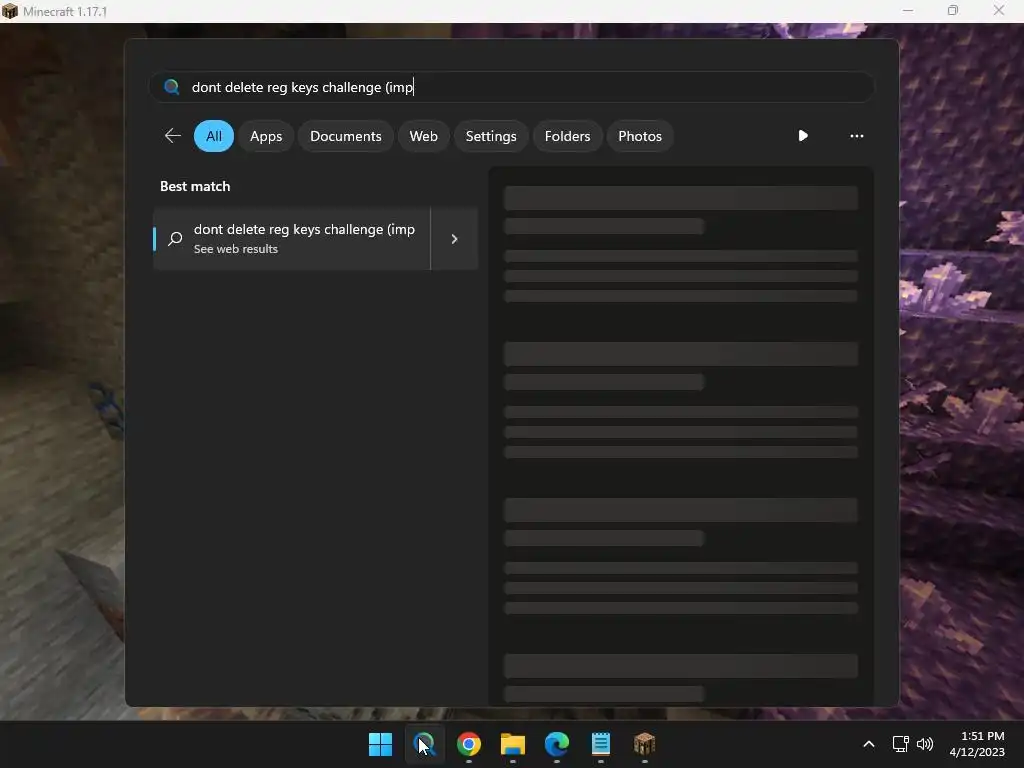1024x768 pixels.
Task: Show hidden system tray icons
Action: pos(869,744)
